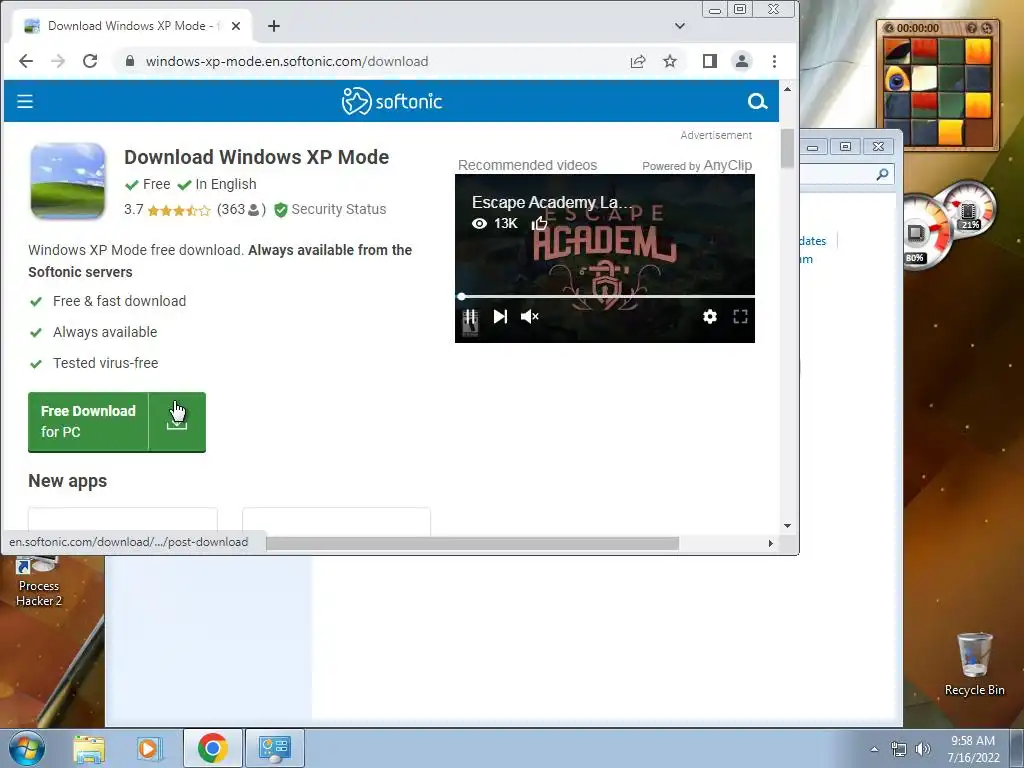Click the Escape Academy video title
This screenshot has height=768, width=1024.
point(552,202)
